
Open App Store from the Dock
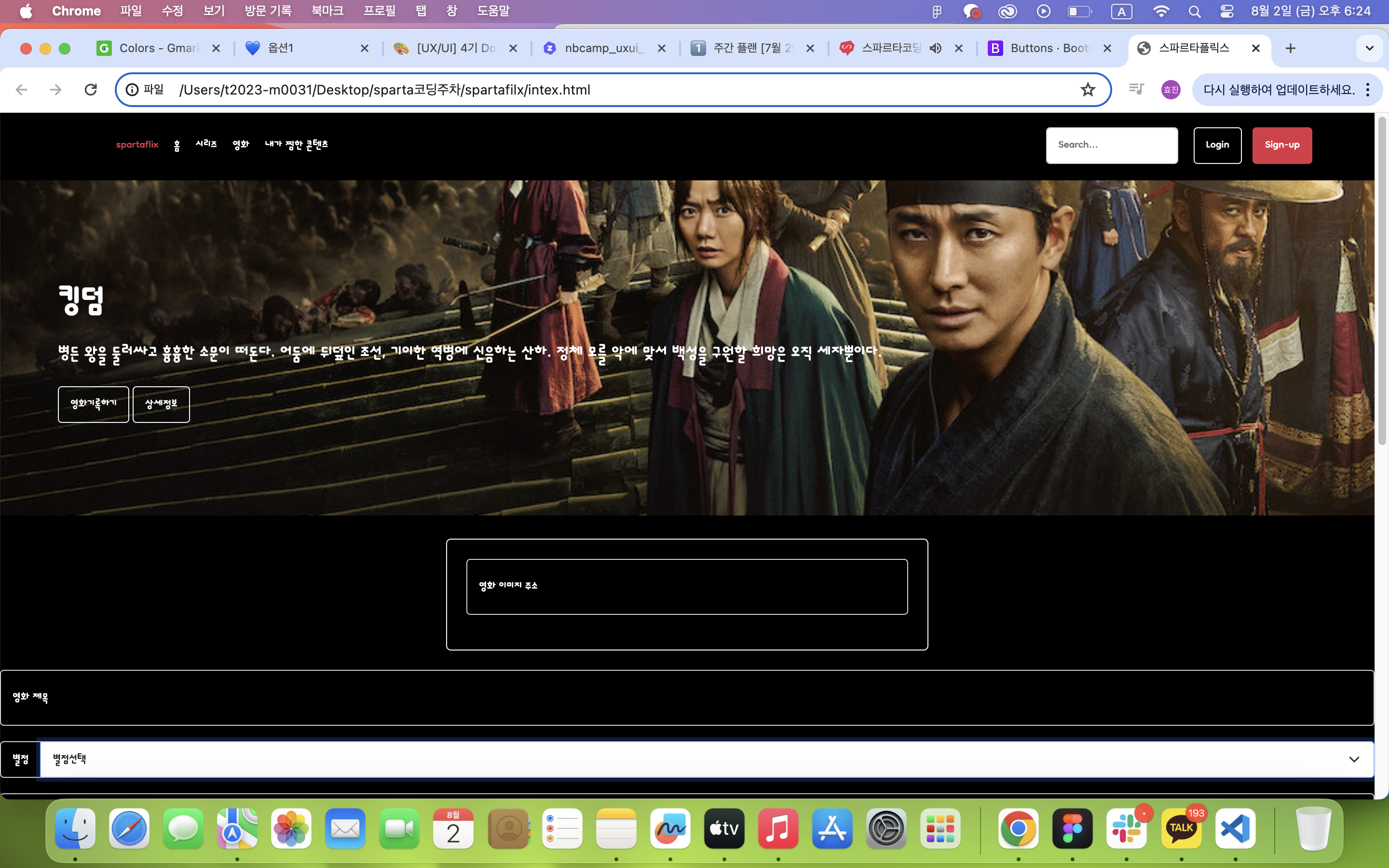(832, 828)
